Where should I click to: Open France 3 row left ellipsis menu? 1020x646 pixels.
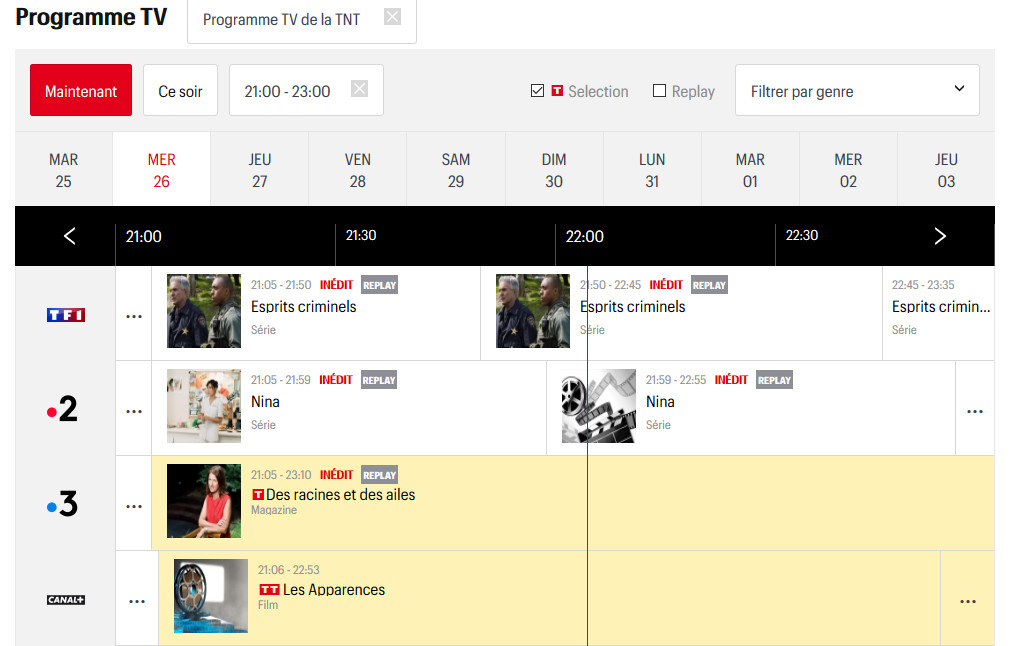click(134, 507)
